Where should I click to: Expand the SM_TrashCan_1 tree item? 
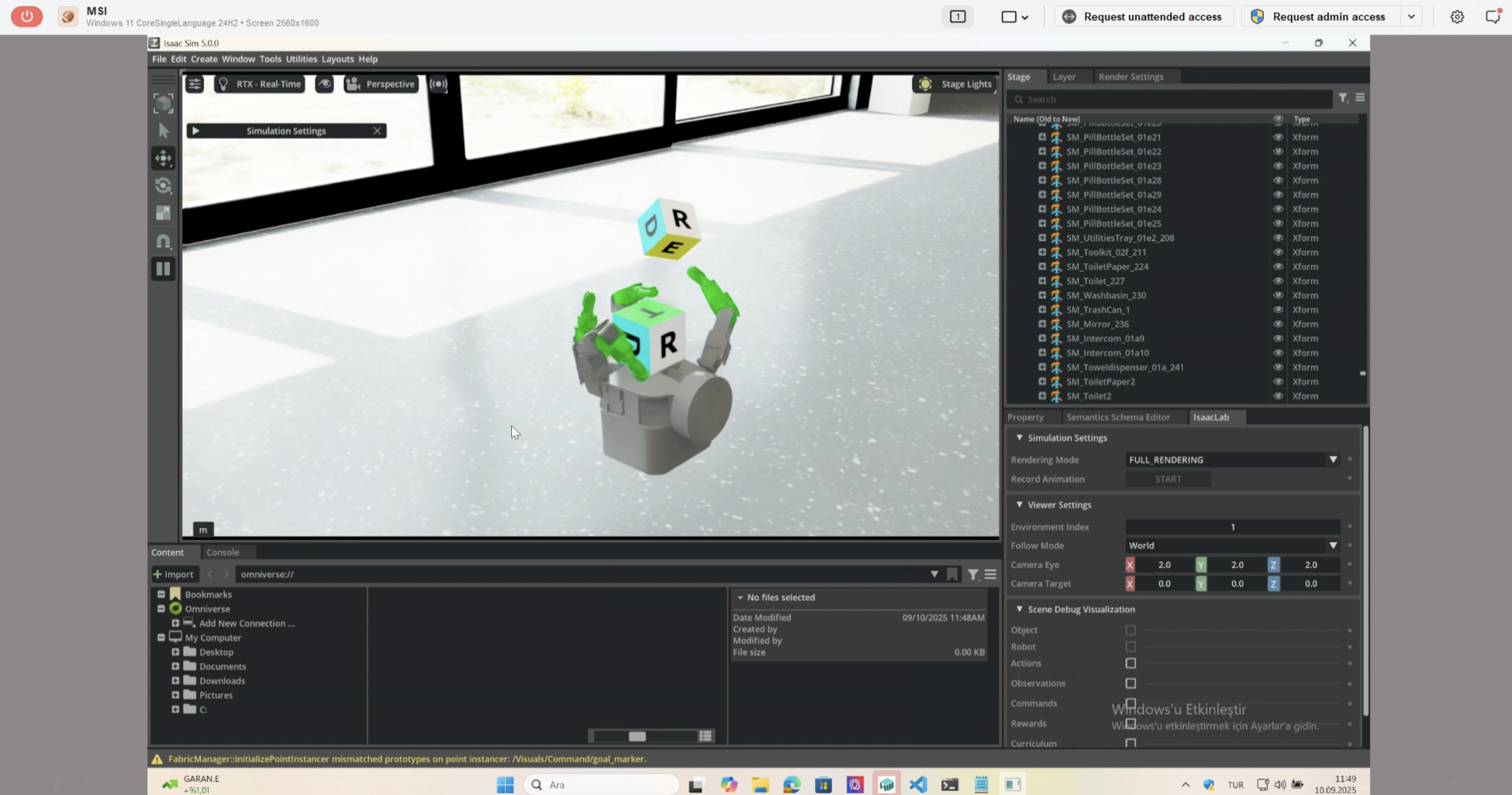coord(1042,310)
